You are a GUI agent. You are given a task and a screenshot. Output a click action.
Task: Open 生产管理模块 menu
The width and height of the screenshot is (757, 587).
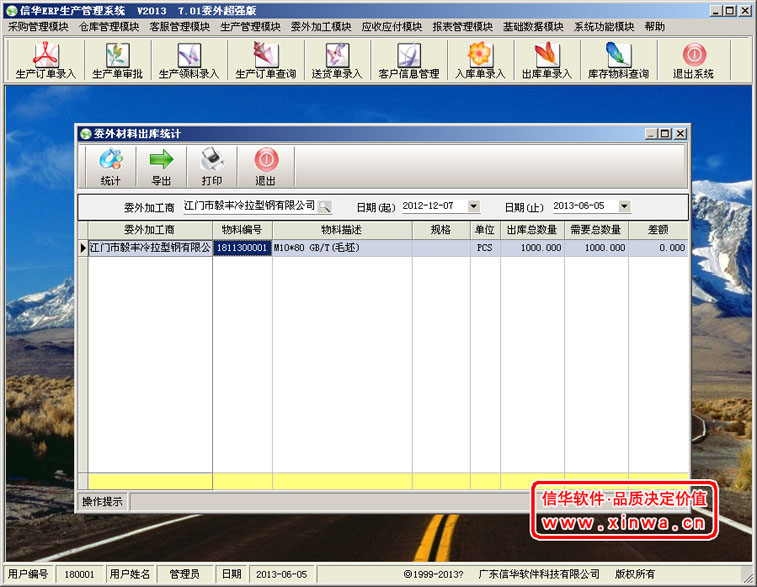[250, 27]
